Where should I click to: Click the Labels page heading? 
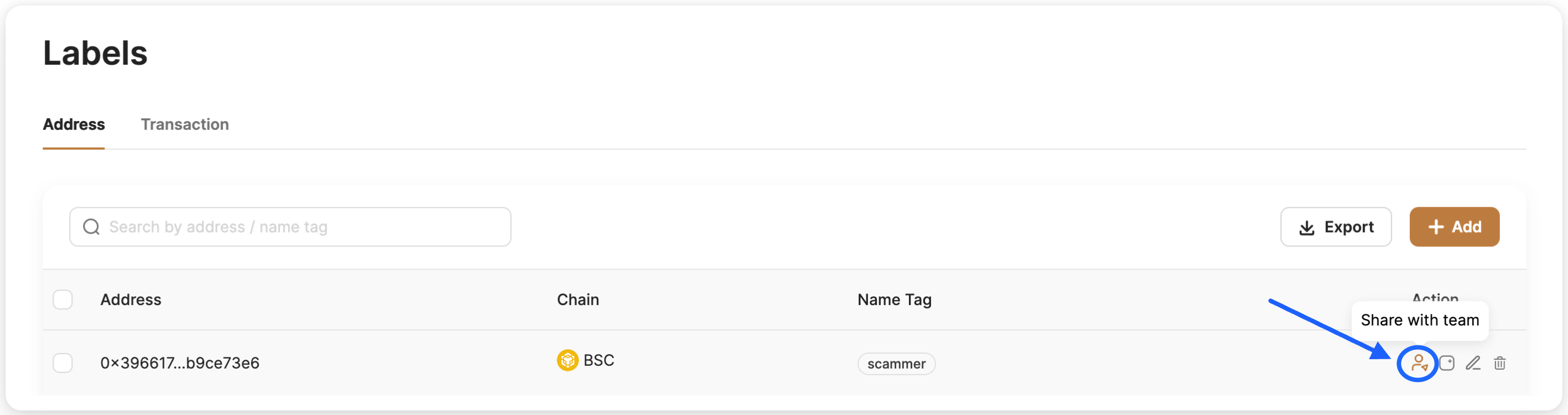click(95, 53)
